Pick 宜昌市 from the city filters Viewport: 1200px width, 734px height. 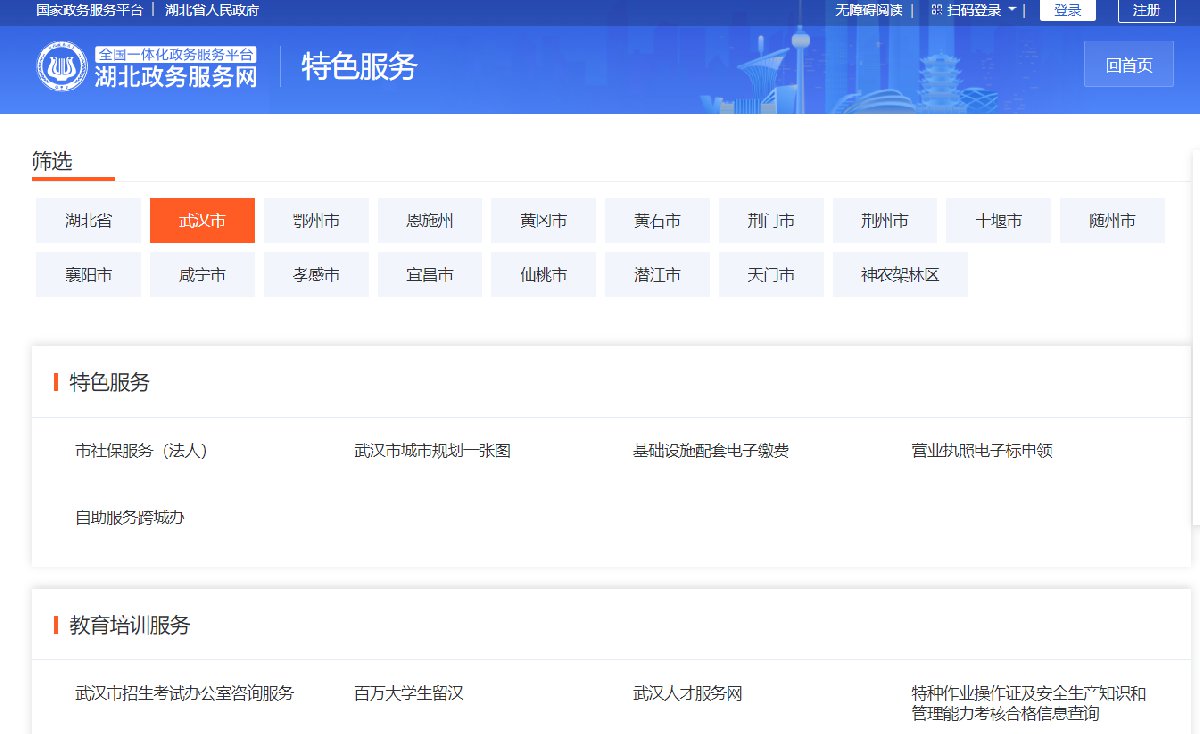tap(430, 275)
